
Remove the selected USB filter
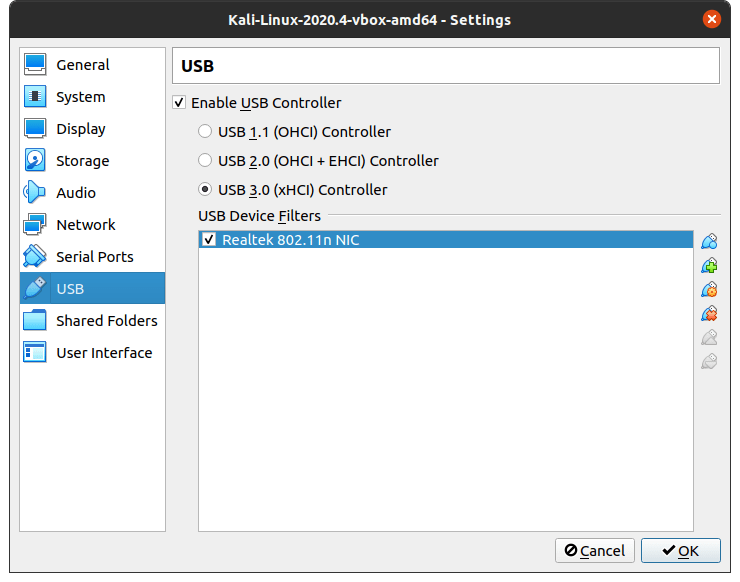709,313
